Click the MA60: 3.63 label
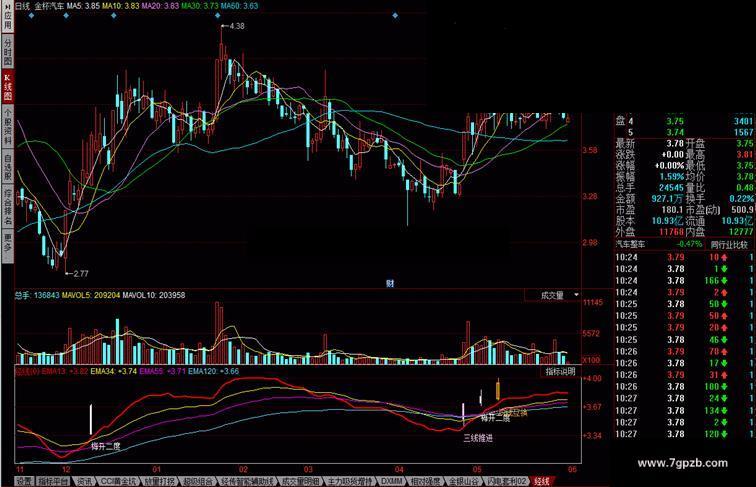Image resolution: width=756 pixels, height=487 pixels. click(x=239, y=6)
